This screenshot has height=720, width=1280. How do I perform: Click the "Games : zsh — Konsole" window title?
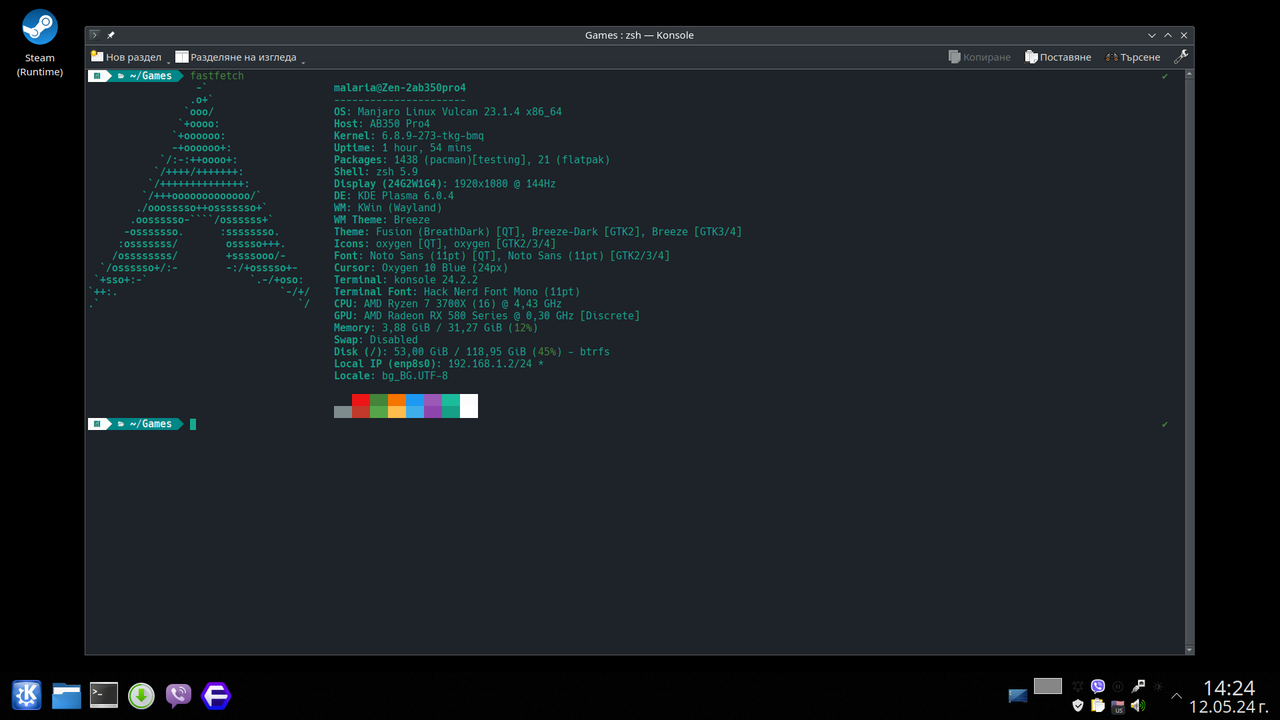pyautogui.click(x=639, y=35)
